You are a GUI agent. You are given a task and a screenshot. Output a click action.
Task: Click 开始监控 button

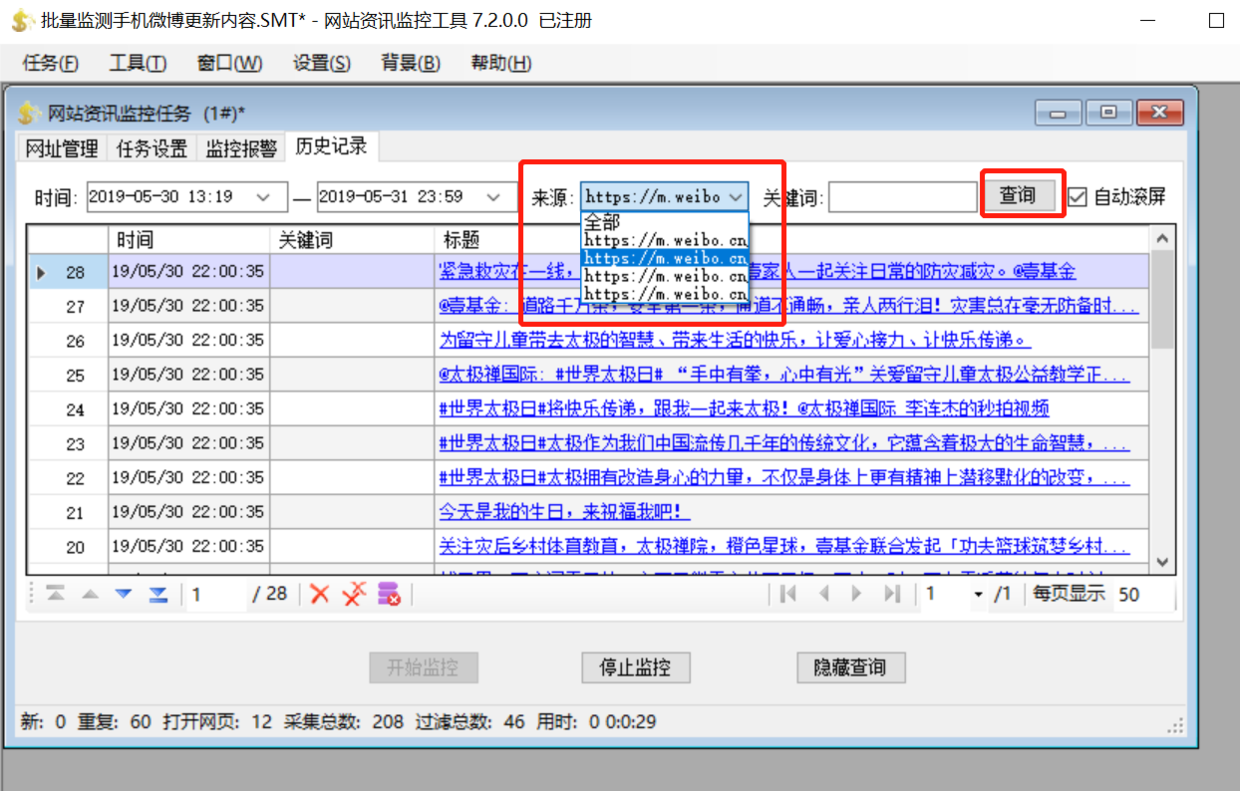424,667
